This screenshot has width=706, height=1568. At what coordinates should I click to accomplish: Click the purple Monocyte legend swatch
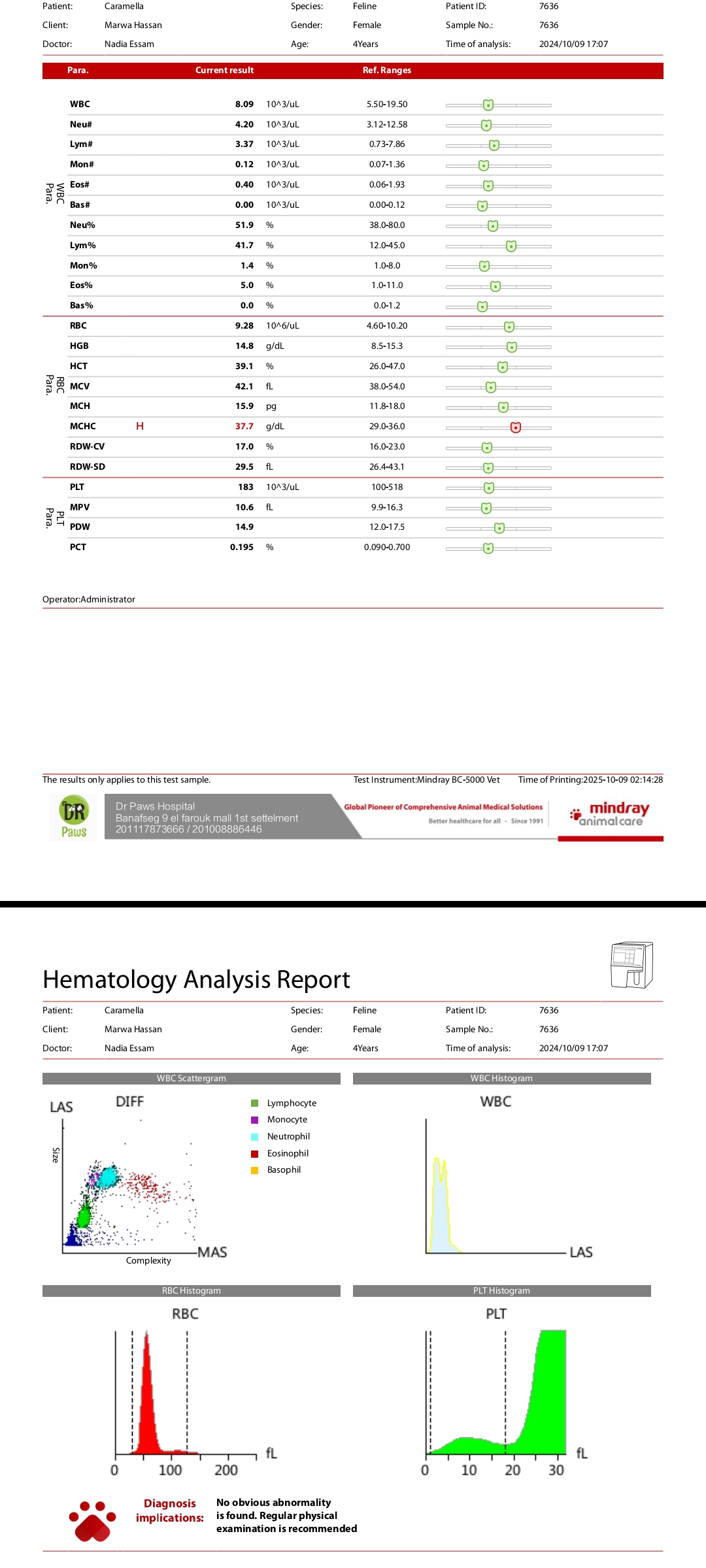(255, 1120)
